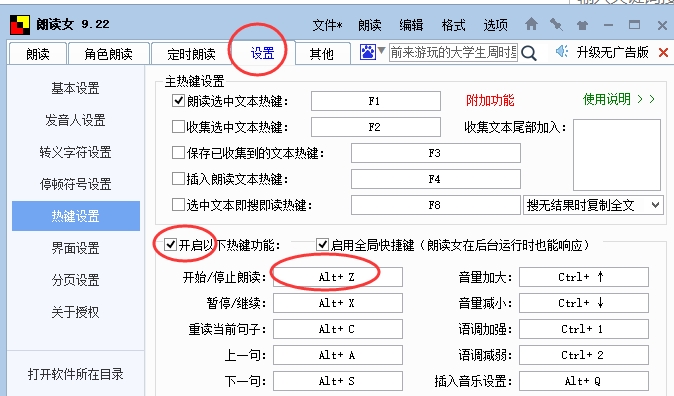
Task: Click the Ctrl+ 1 语调加强 field
Action: click(584, 329)
